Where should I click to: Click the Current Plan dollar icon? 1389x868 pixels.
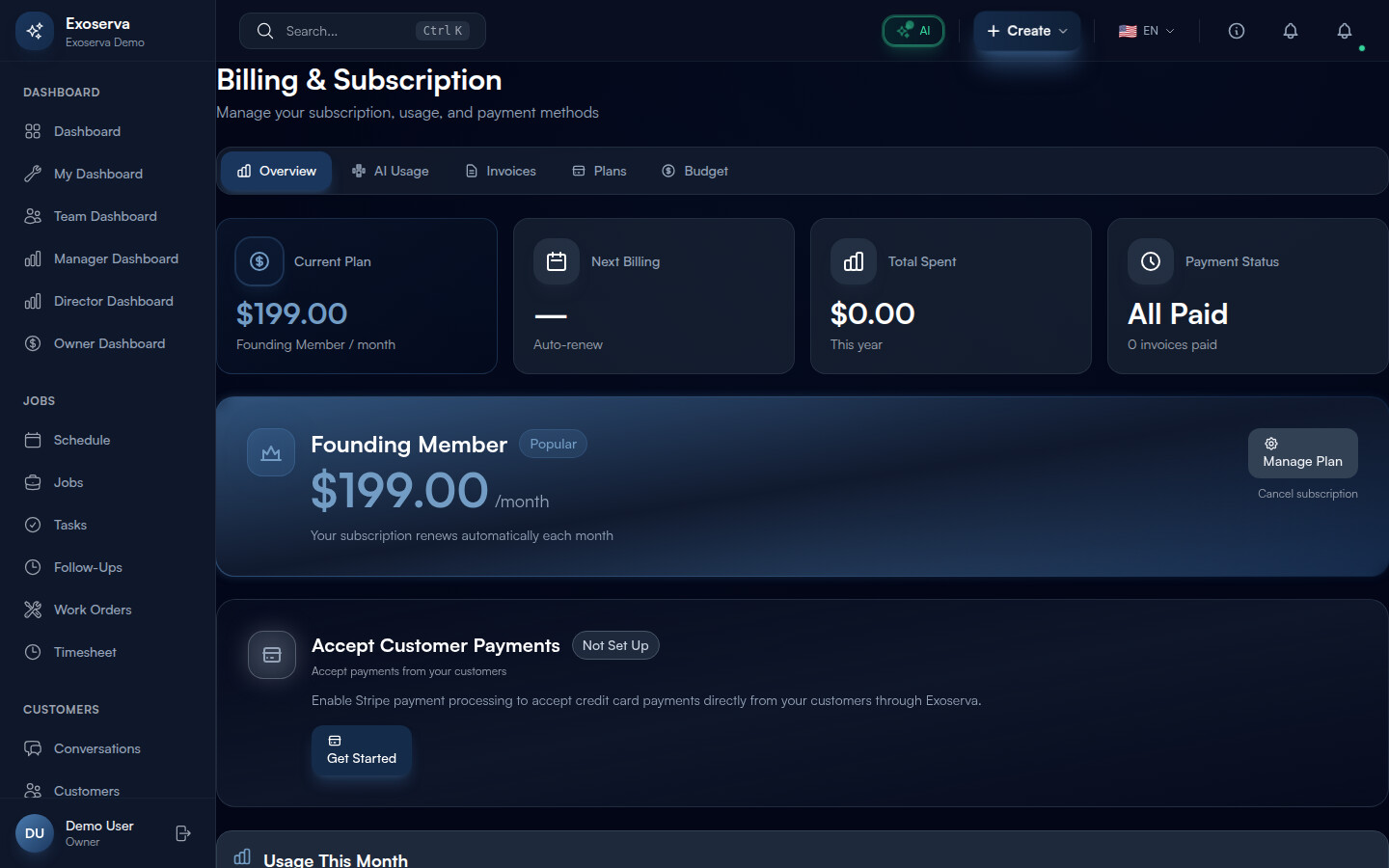[x=259, y=261]
